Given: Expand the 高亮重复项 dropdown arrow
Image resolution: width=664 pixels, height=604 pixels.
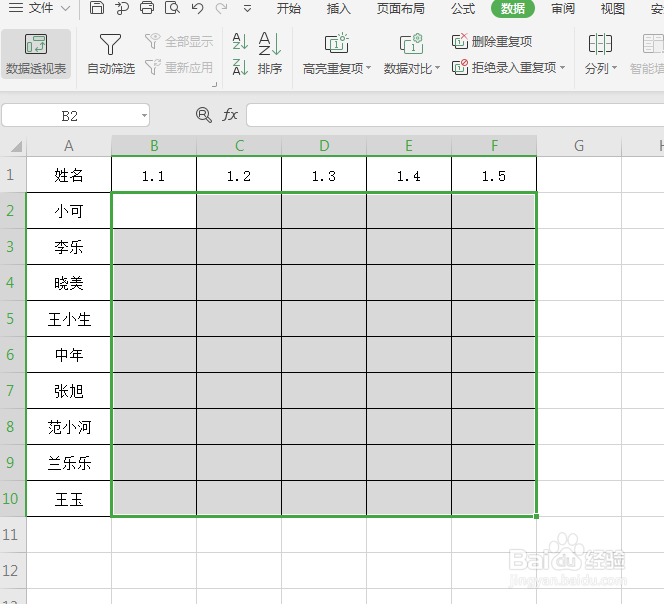Looking at the screenshot, I should (368, 68).
